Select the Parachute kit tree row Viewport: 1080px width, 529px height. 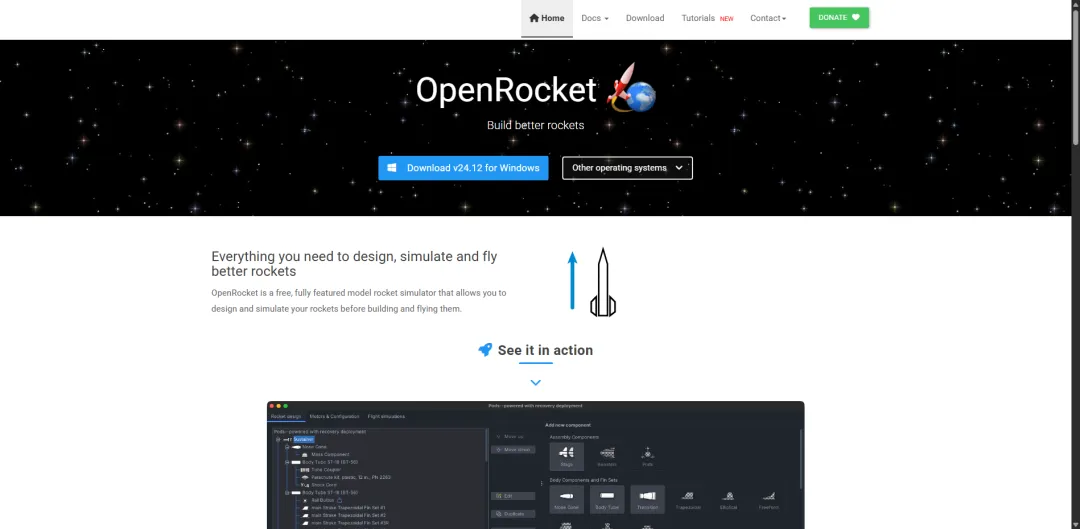coord(351,477)
